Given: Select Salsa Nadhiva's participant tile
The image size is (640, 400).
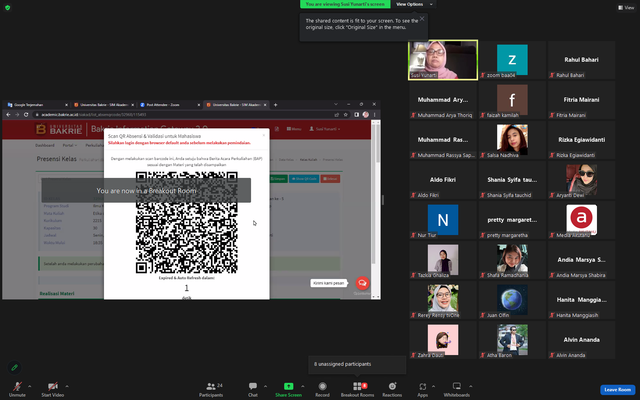Looking at the screenshot, I should coord(512,140).
